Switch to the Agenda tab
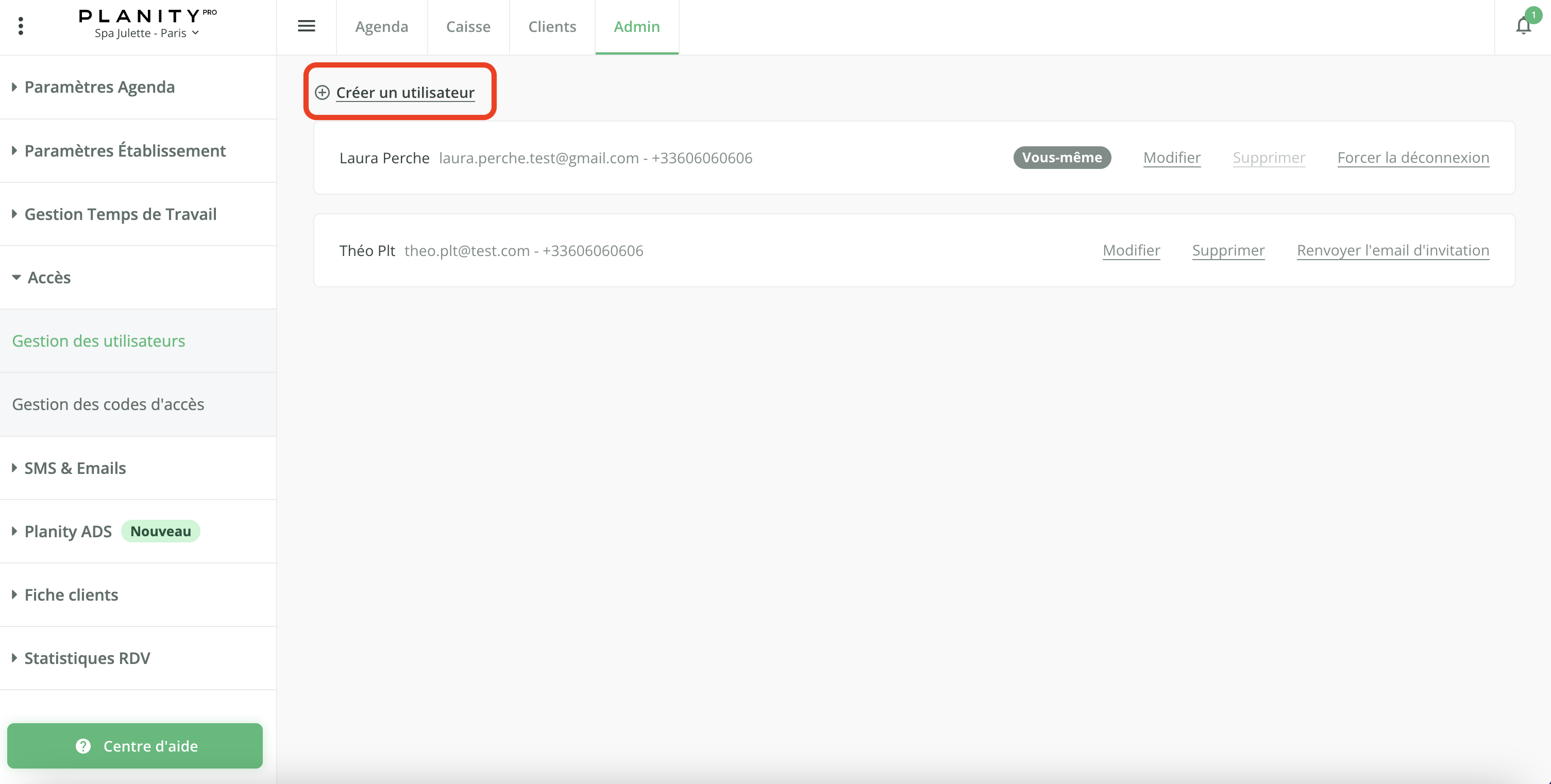This screenshot has width=1551, height=784. pos(381,26)
